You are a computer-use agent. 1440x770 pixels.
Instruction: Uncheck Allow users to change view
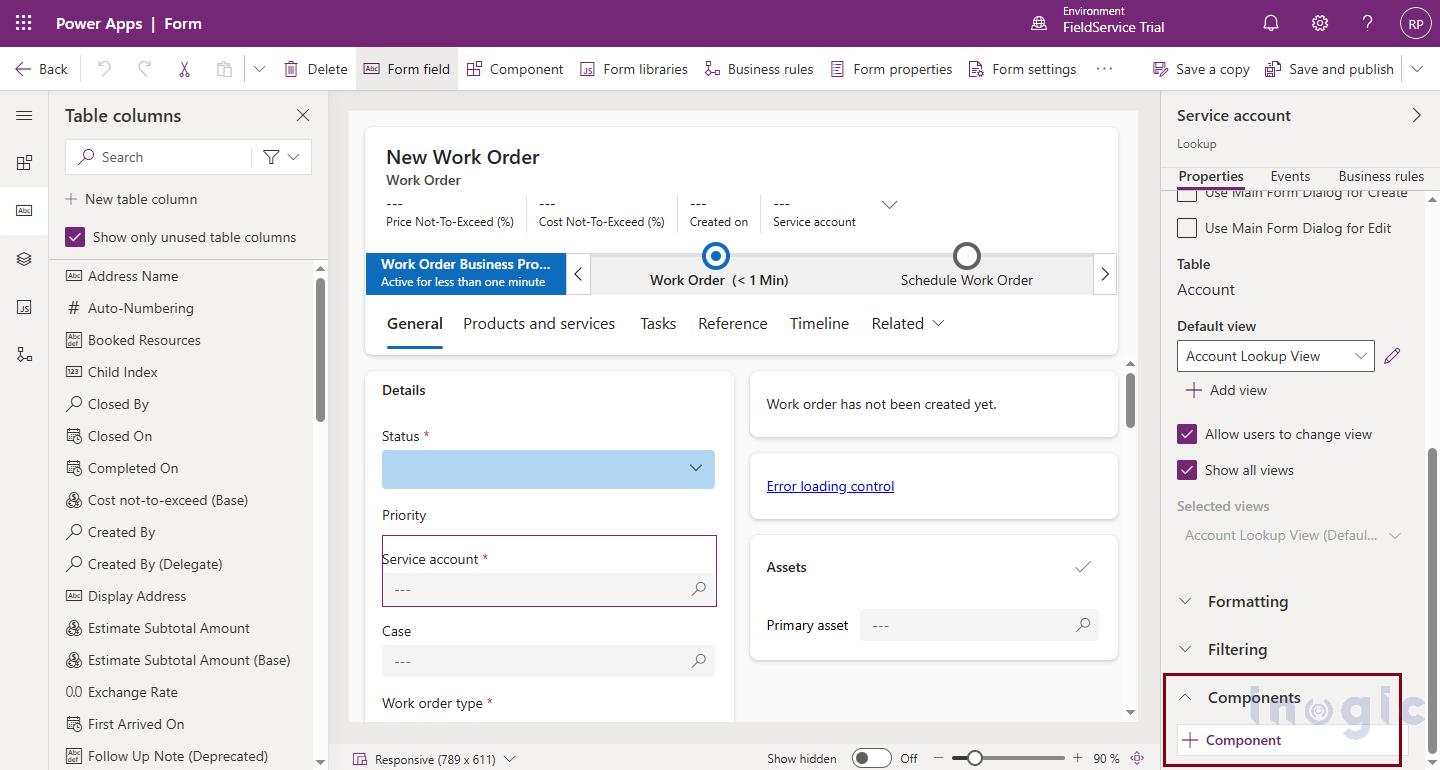pyautogui.click(x=1187, y=434)
